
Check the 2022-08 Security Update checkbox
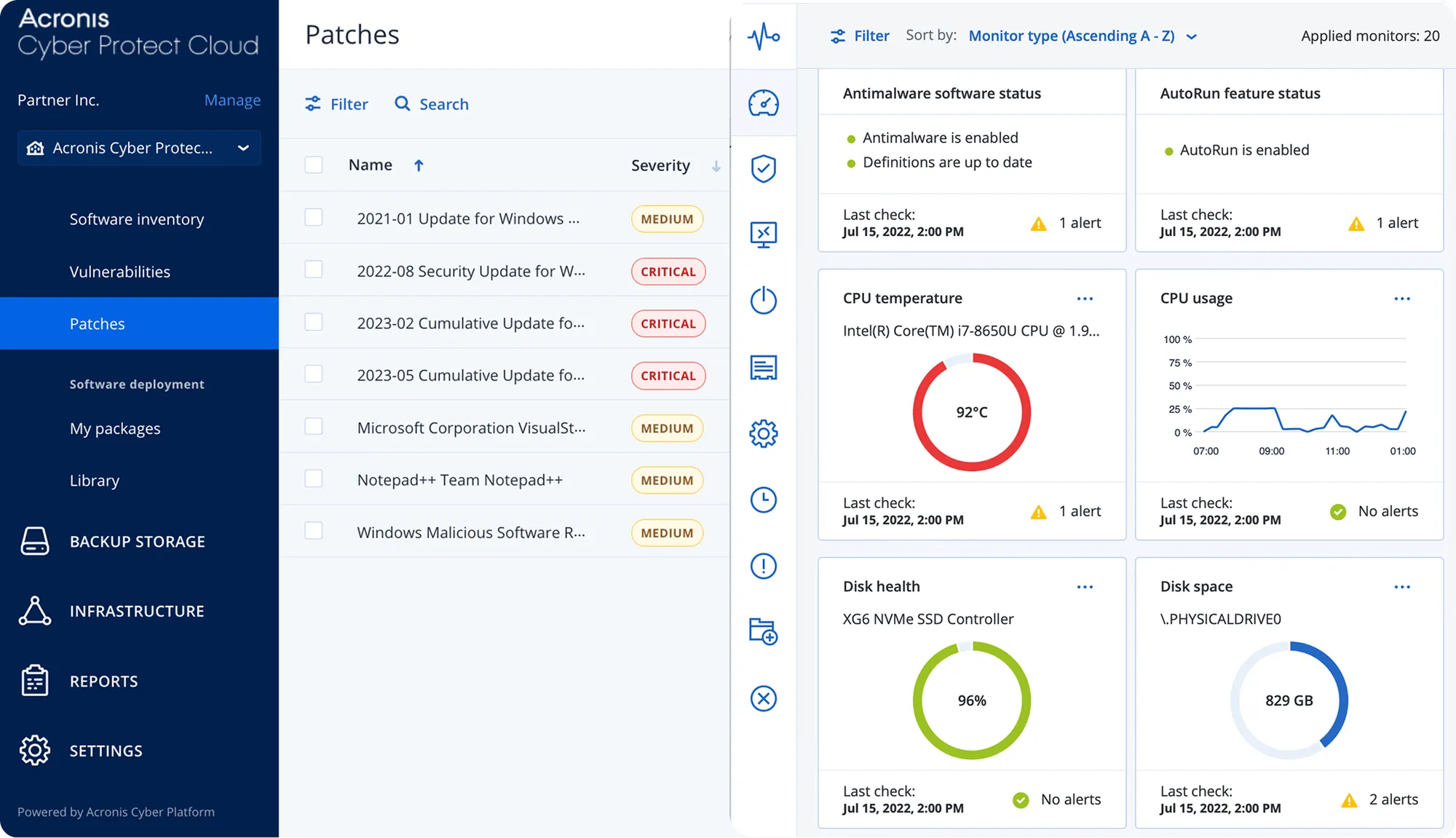click(x=314, y=270)
